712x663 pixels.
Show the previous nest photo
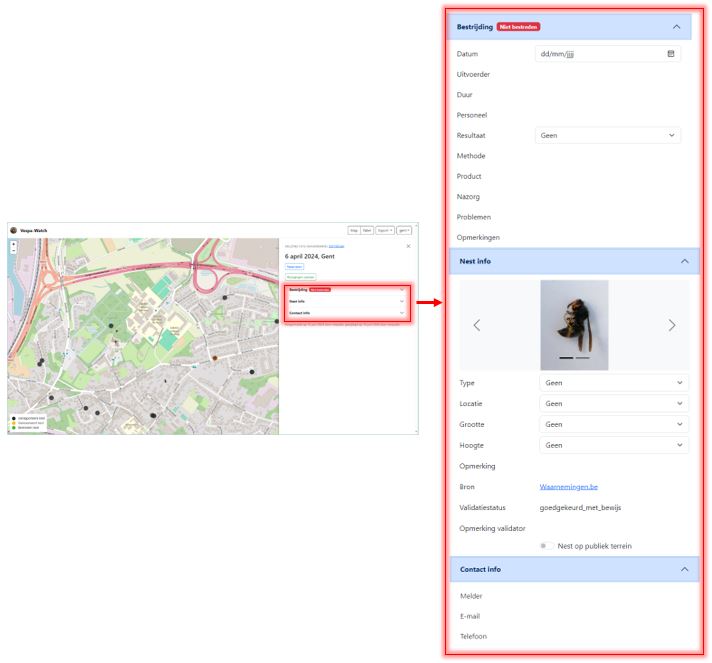coord(477,325)
